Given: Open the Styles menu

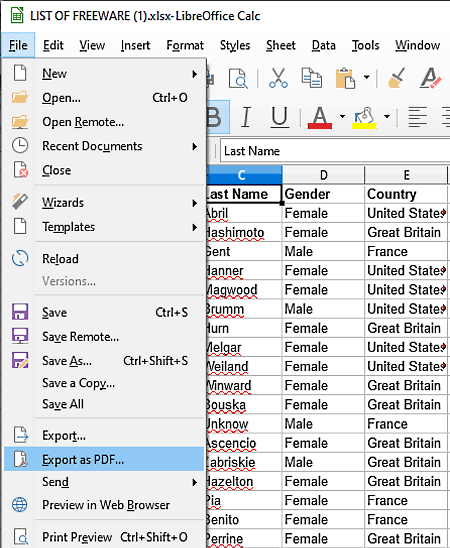Looking at the screenshot, I should coord(235,45).
